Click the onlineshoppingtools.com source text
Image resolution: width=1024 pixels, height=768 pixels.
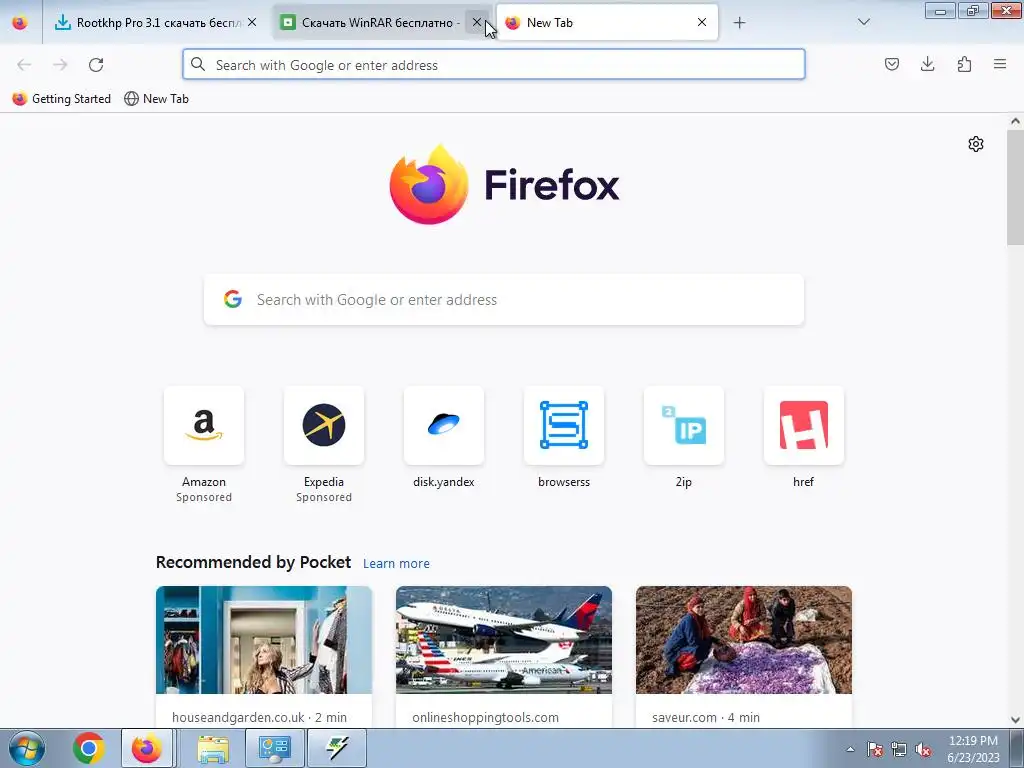(485, 717)
